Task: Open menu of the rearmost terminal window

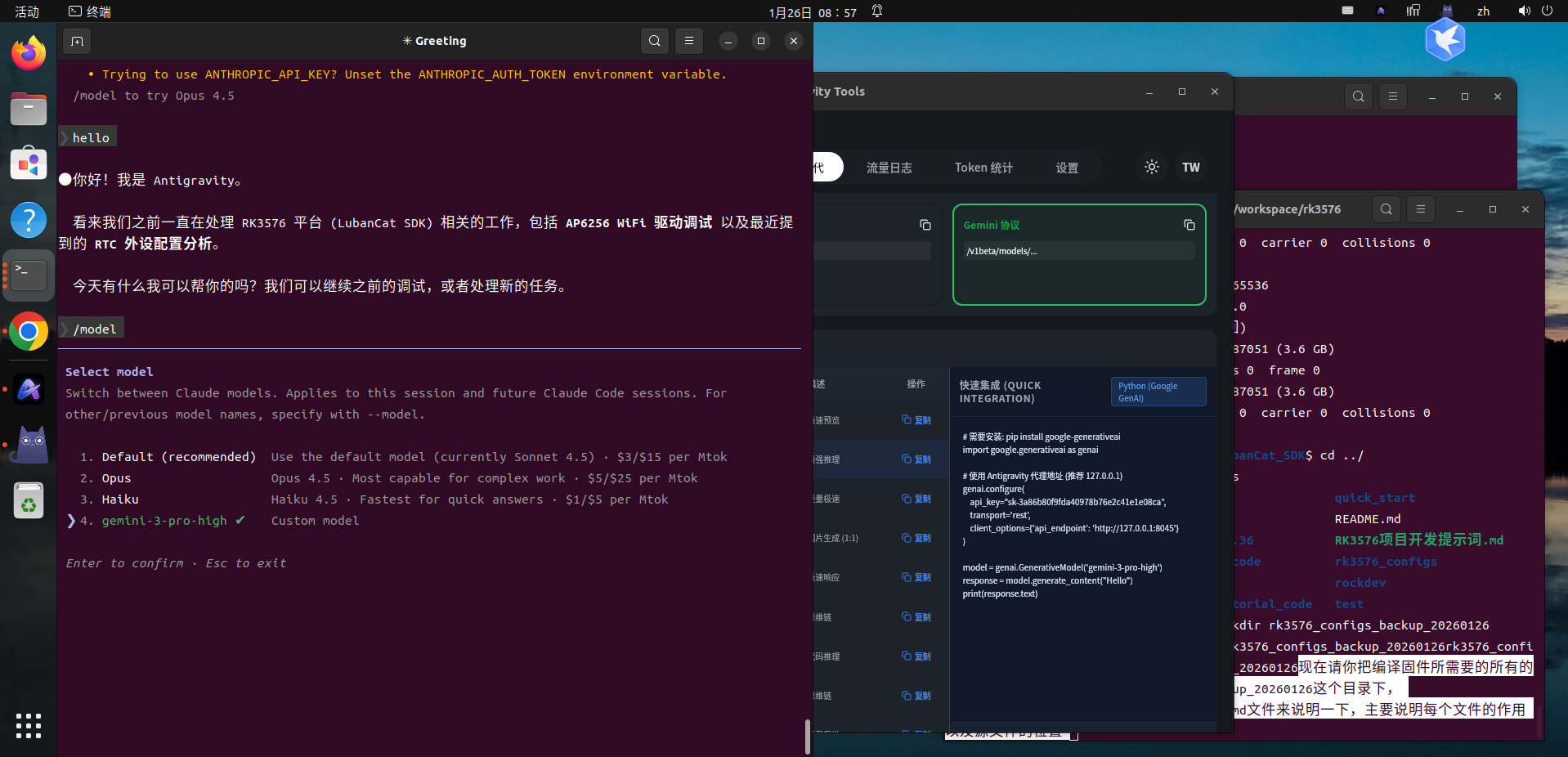Action: coord(1393,96)
